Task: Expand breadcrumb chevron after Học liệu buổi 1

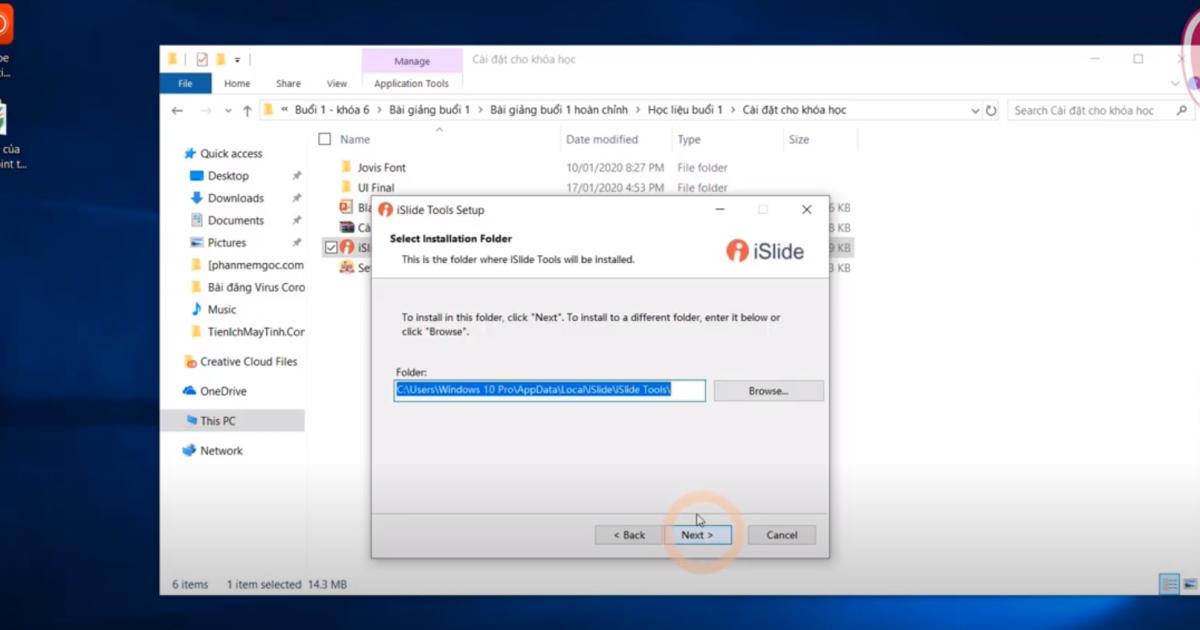Action: click(x=733, y=110)
